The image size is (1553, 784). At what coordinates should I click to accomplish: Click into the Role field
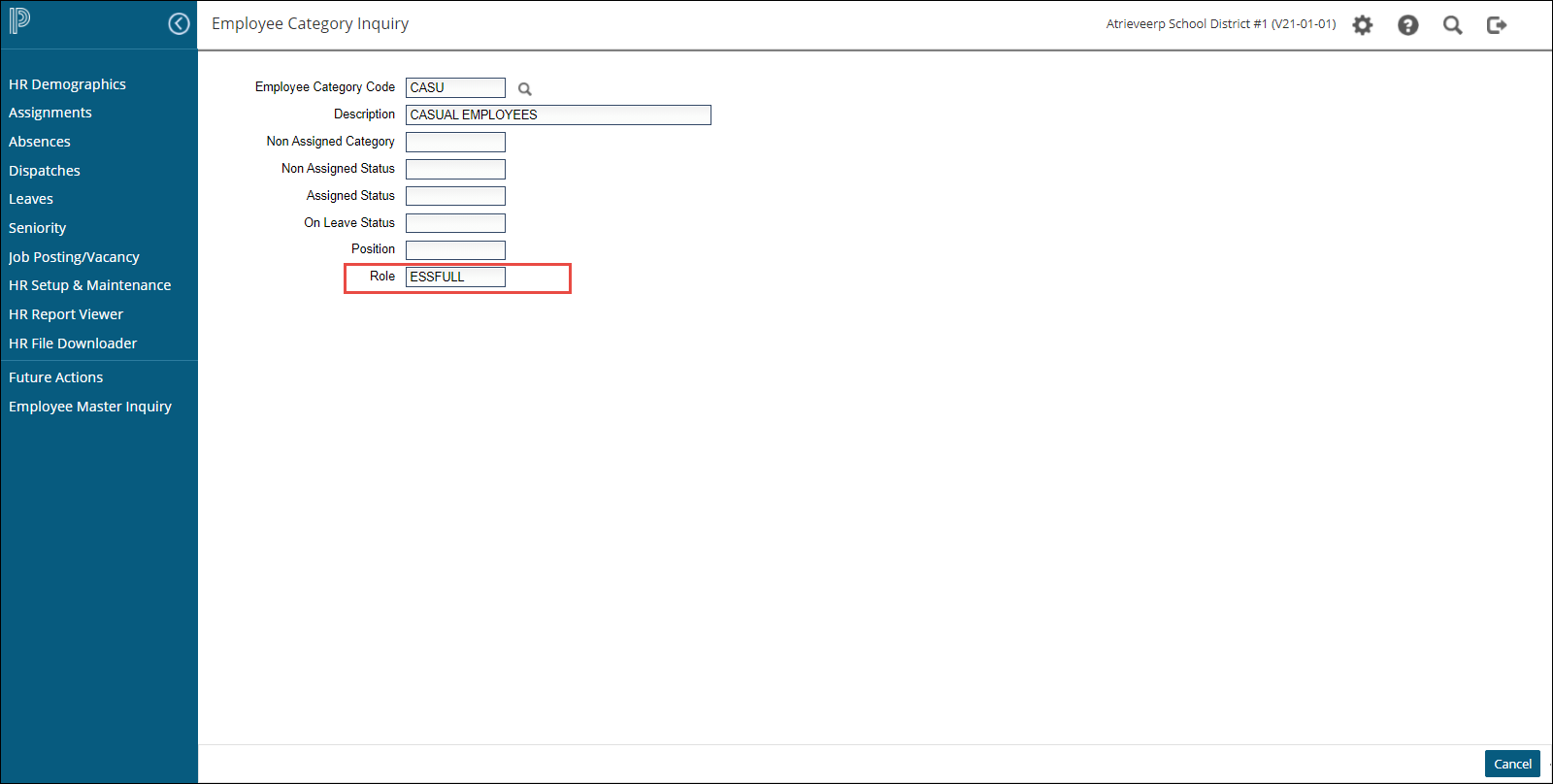(455, 277)
